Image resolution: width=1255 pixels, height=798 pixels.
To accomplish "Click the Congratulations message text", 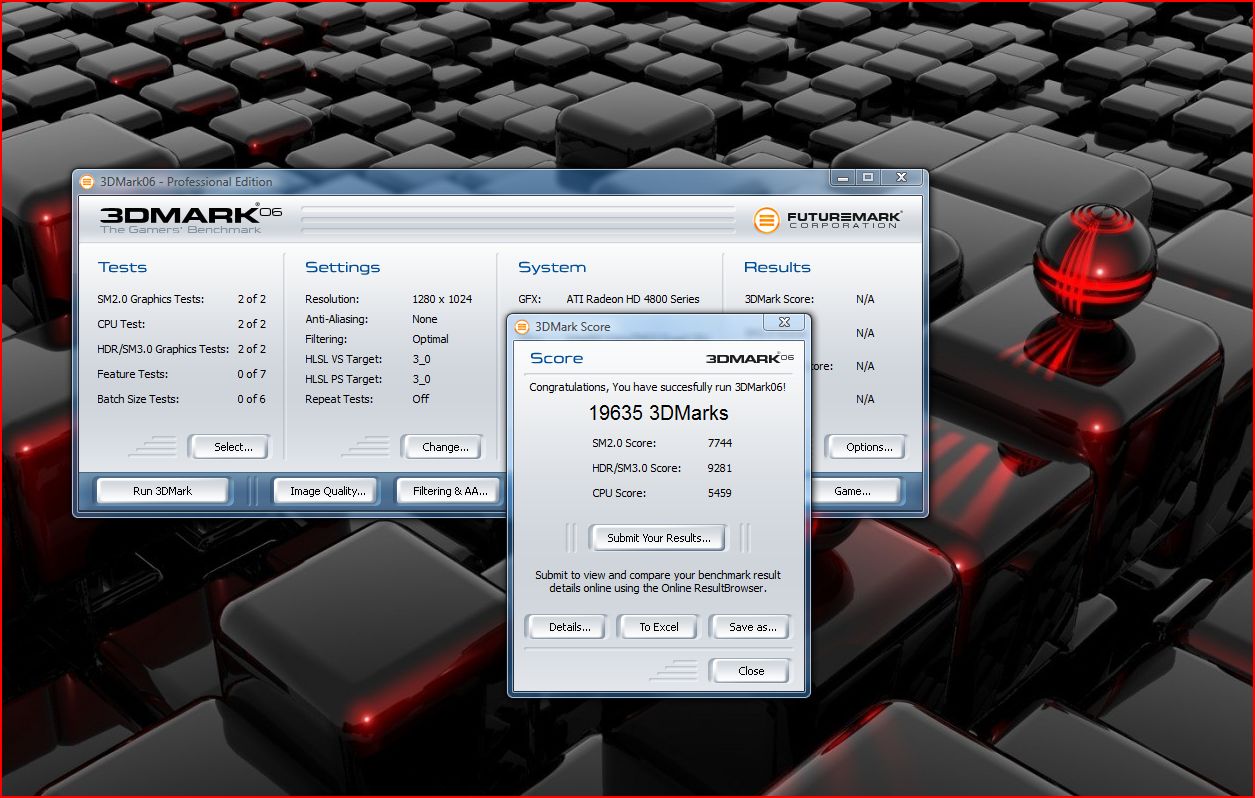I will [658, 387].
